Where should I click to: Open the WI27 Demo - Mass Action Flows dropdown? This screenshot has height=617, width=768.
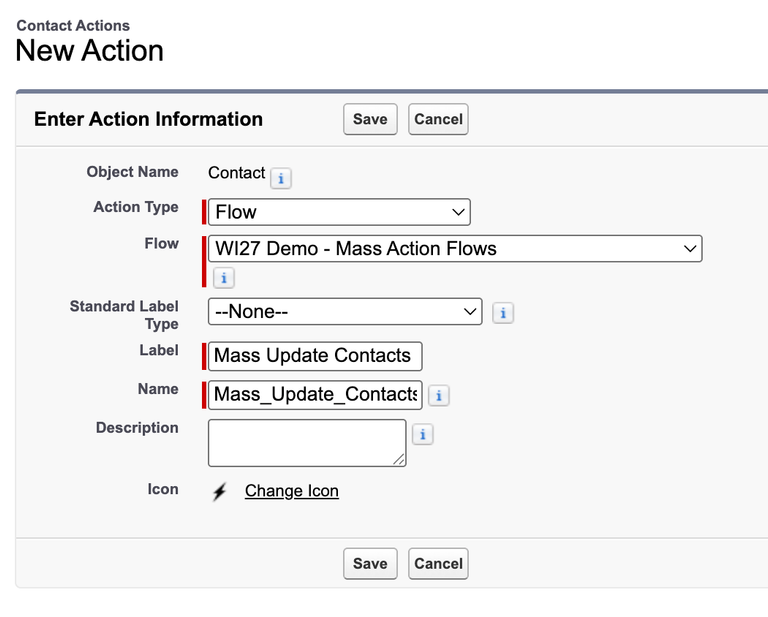pyautogui.click(x=455, y=249)
